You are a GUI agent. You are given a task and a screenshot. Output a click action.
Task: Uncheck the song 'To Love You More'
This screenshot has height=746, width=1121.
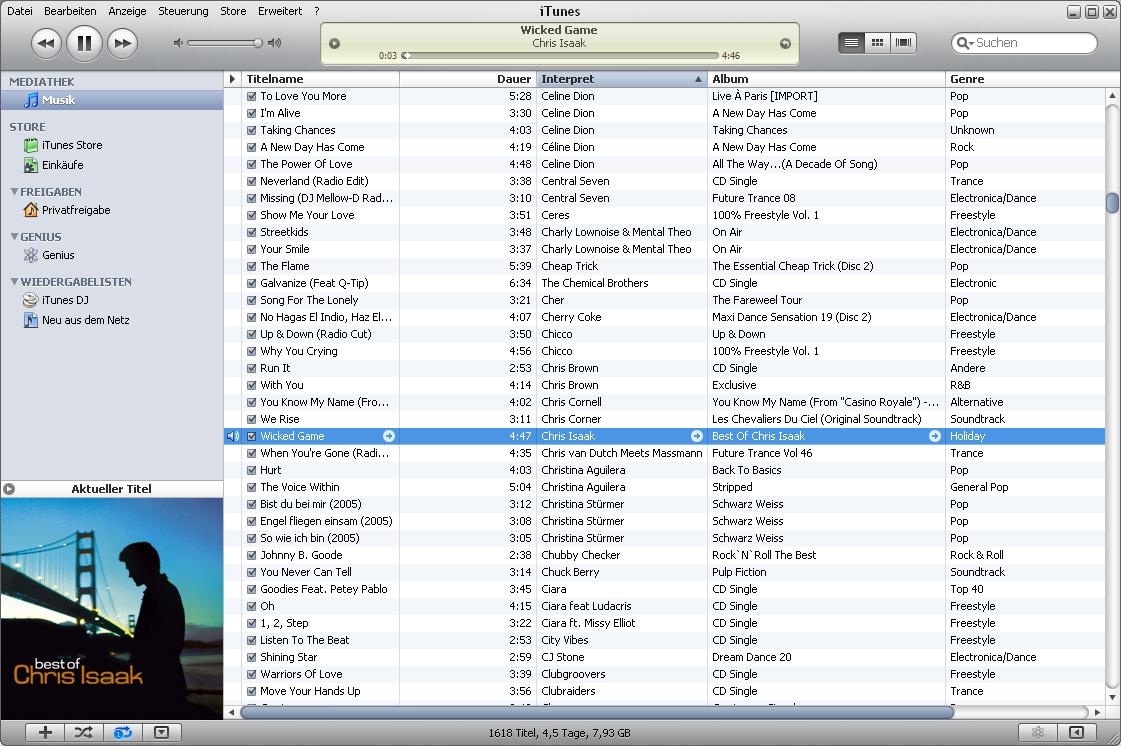pos(252,97)
